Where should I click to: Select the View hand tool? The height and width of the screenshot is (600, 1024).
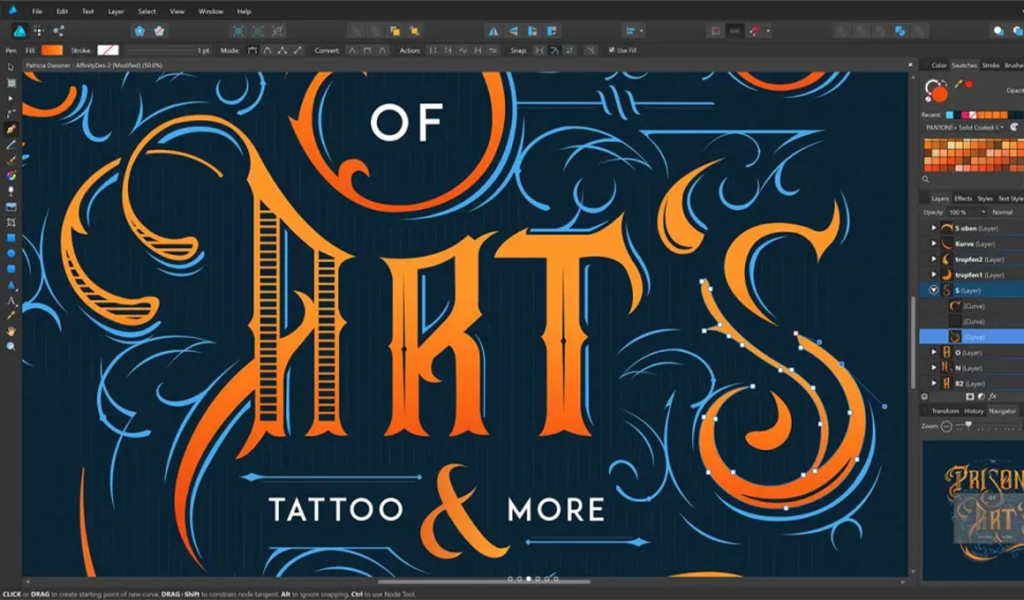tap(11, 331)
